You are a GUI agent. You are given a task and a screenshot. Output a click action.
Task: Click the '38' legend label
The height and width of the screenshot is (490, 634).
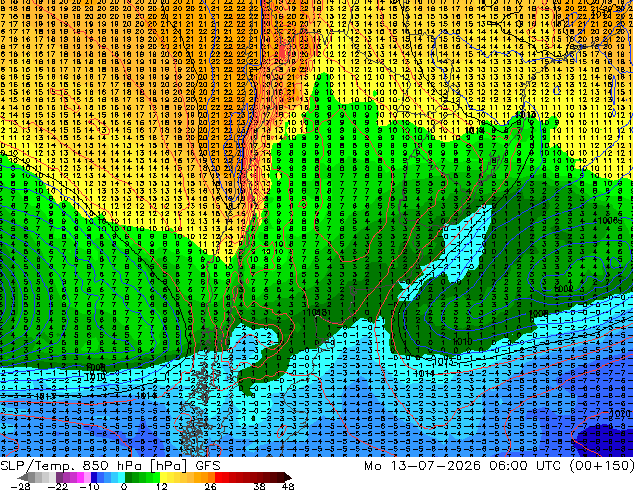click(260, 486)
